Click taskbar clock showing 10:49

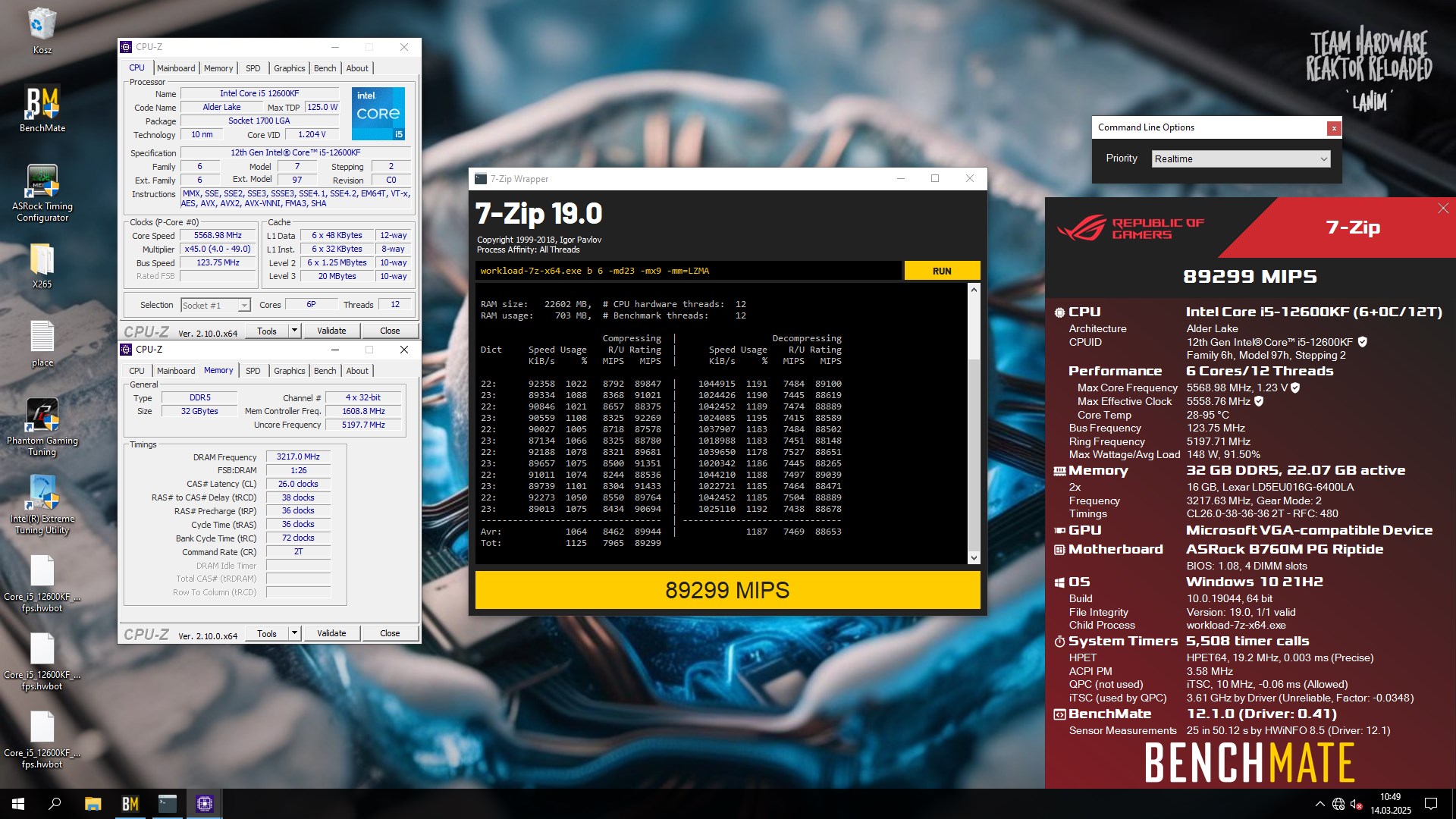click(x=1390, y=804)
